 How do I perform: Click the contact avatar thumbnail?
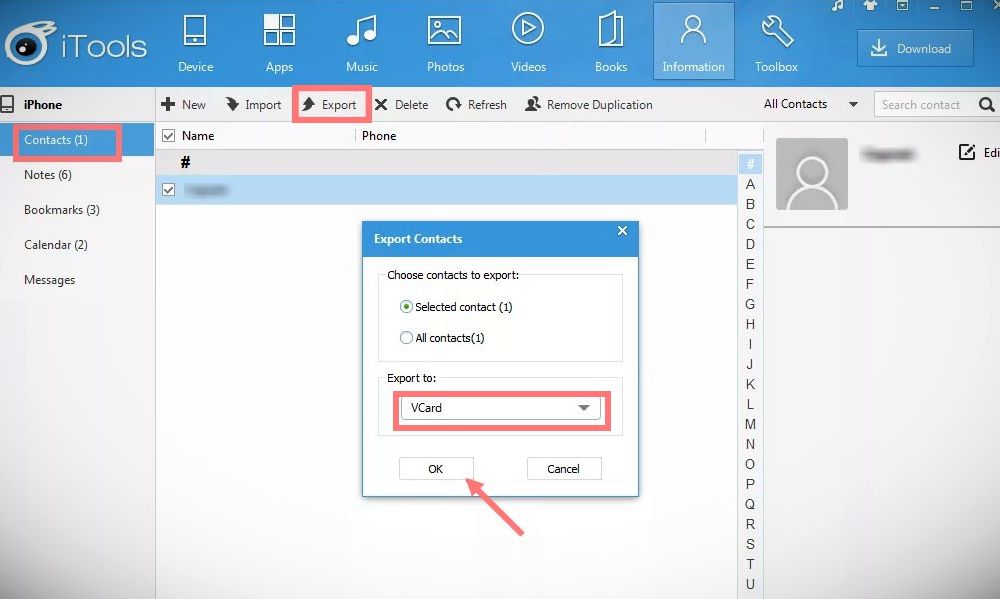click(x=812, y=174)
